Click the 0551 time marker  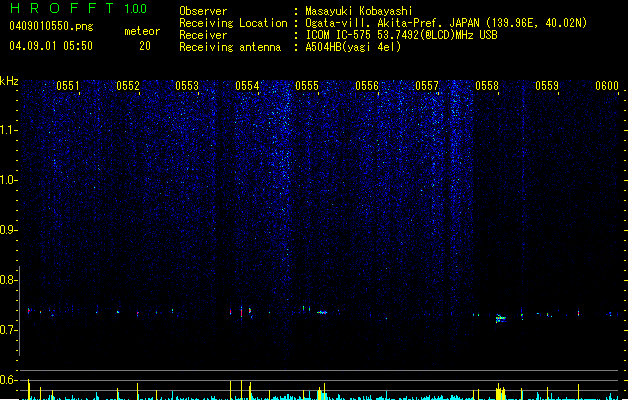(68, 86)
